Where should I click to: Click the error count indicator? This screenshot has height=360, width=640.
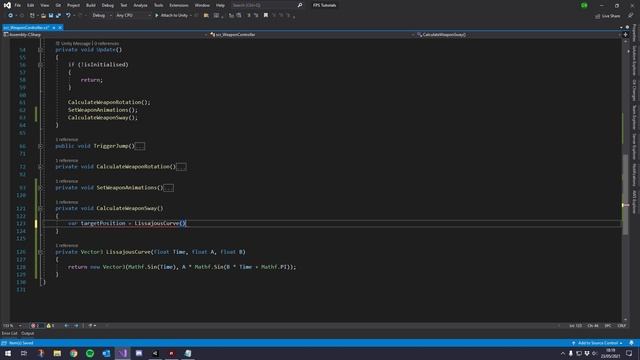35,326
